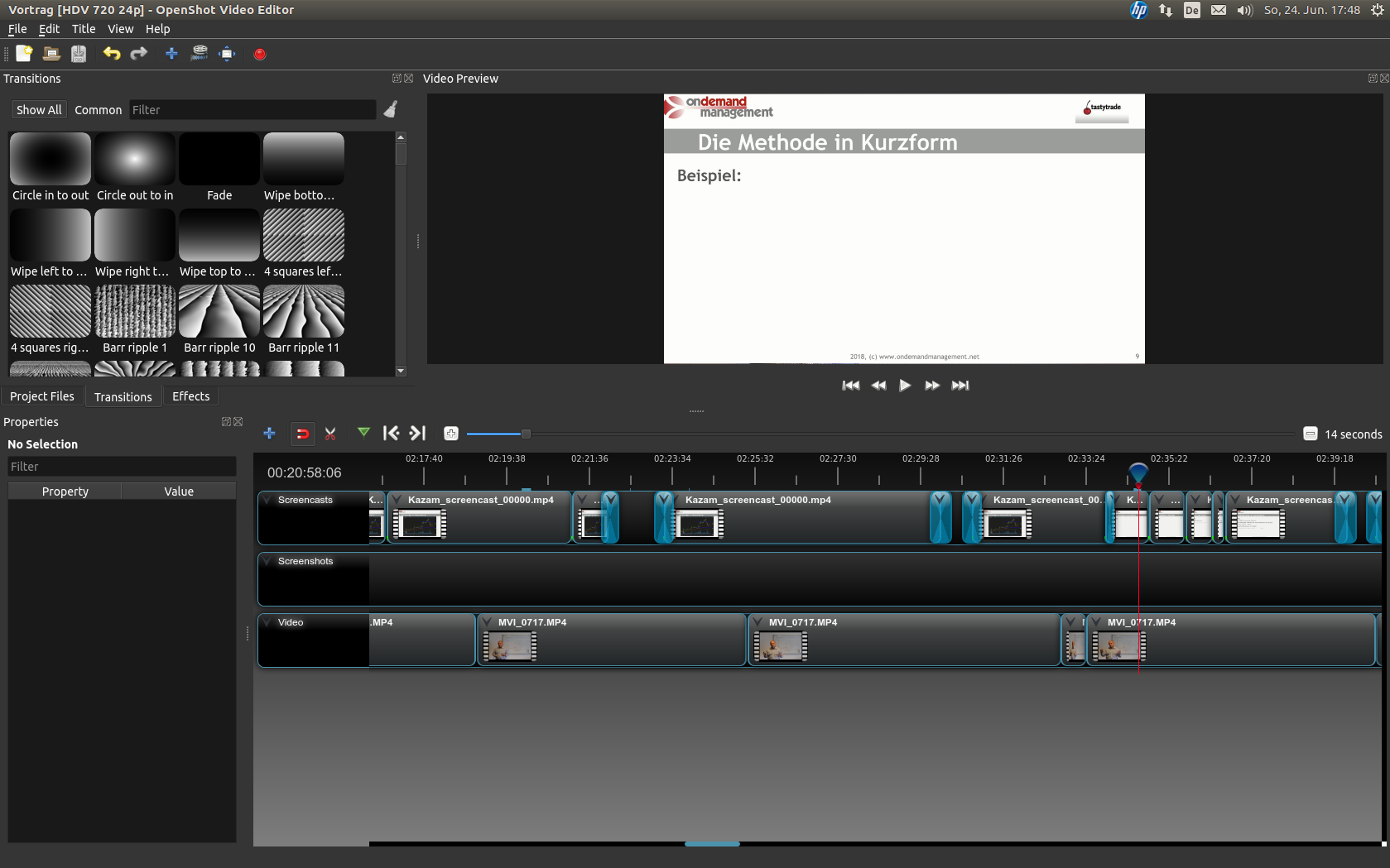Add a marker with the green triangle icon
The image size is (1390, 868).
(363, 432)
